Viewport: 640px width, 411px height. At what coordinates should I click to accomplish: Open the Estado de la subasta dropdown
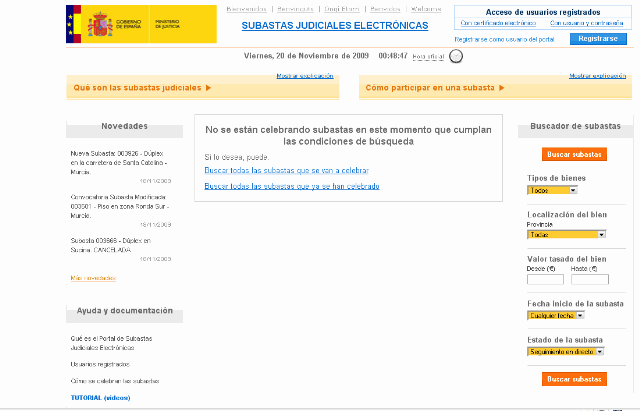[566, 351]
